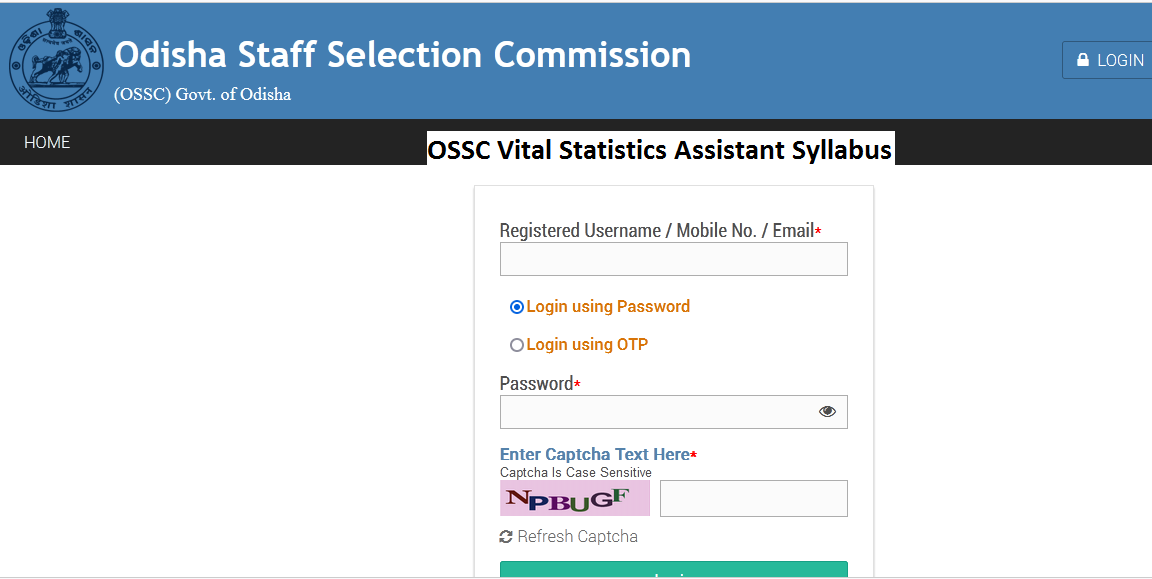Click the captcha text entry box
This screenshot has height=579, width=1152.
pos(753,498)
